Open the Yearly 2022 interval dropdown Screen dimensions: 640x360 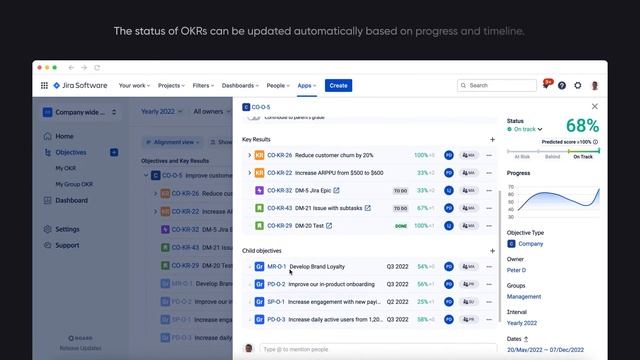pos(162,111)
